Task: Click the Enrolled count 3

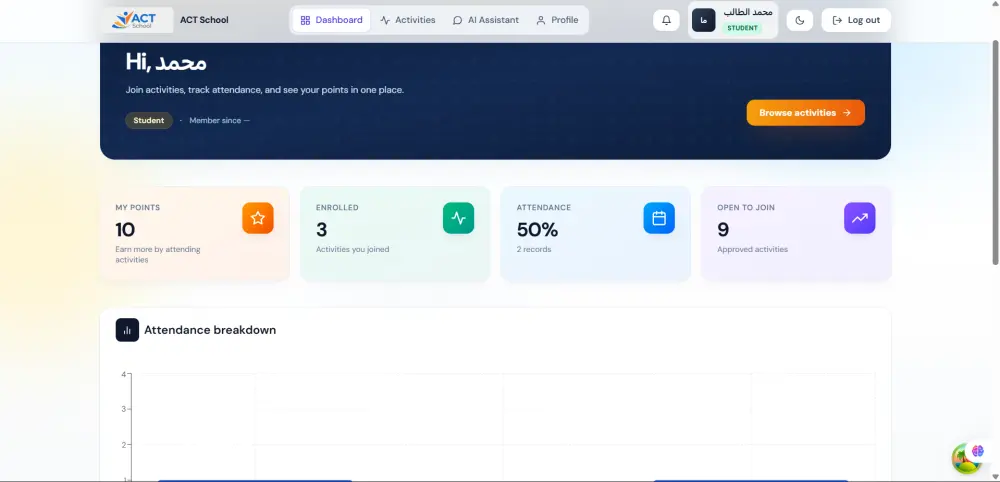Action: click(321, 230)
